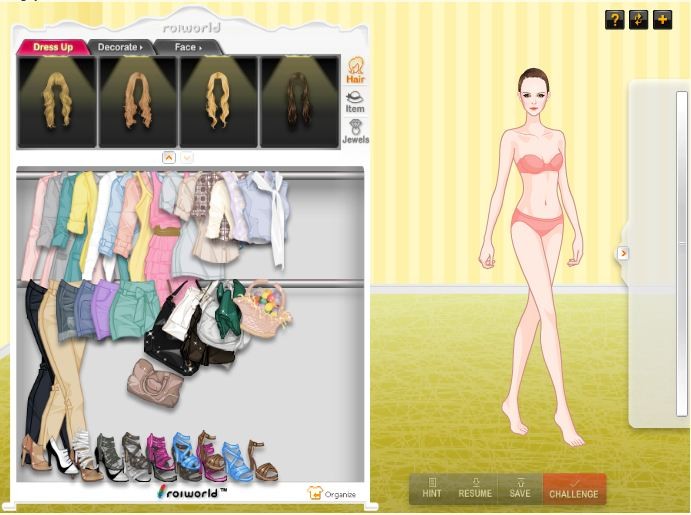Image resolution: width=691 pixels, height=515 pixels.
Task: Click the right panel vertical scrollbar
Action: click(x=681, y=250)
